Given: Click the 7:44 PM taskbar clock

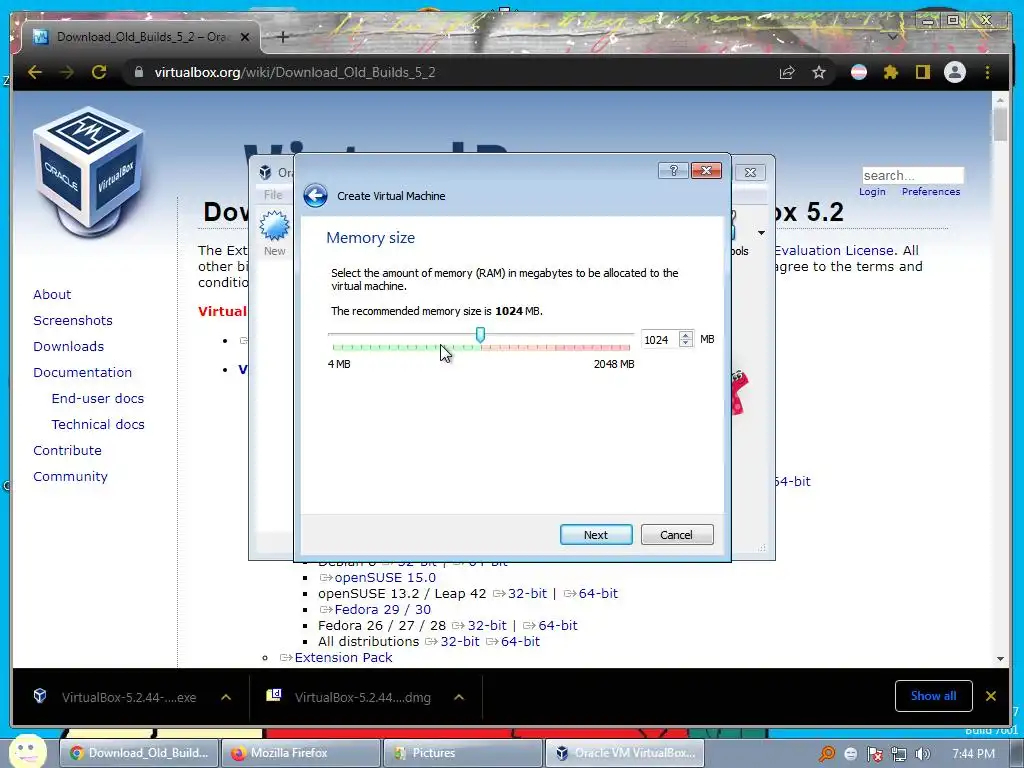Looking at the screenshot, I should [973, 754].
